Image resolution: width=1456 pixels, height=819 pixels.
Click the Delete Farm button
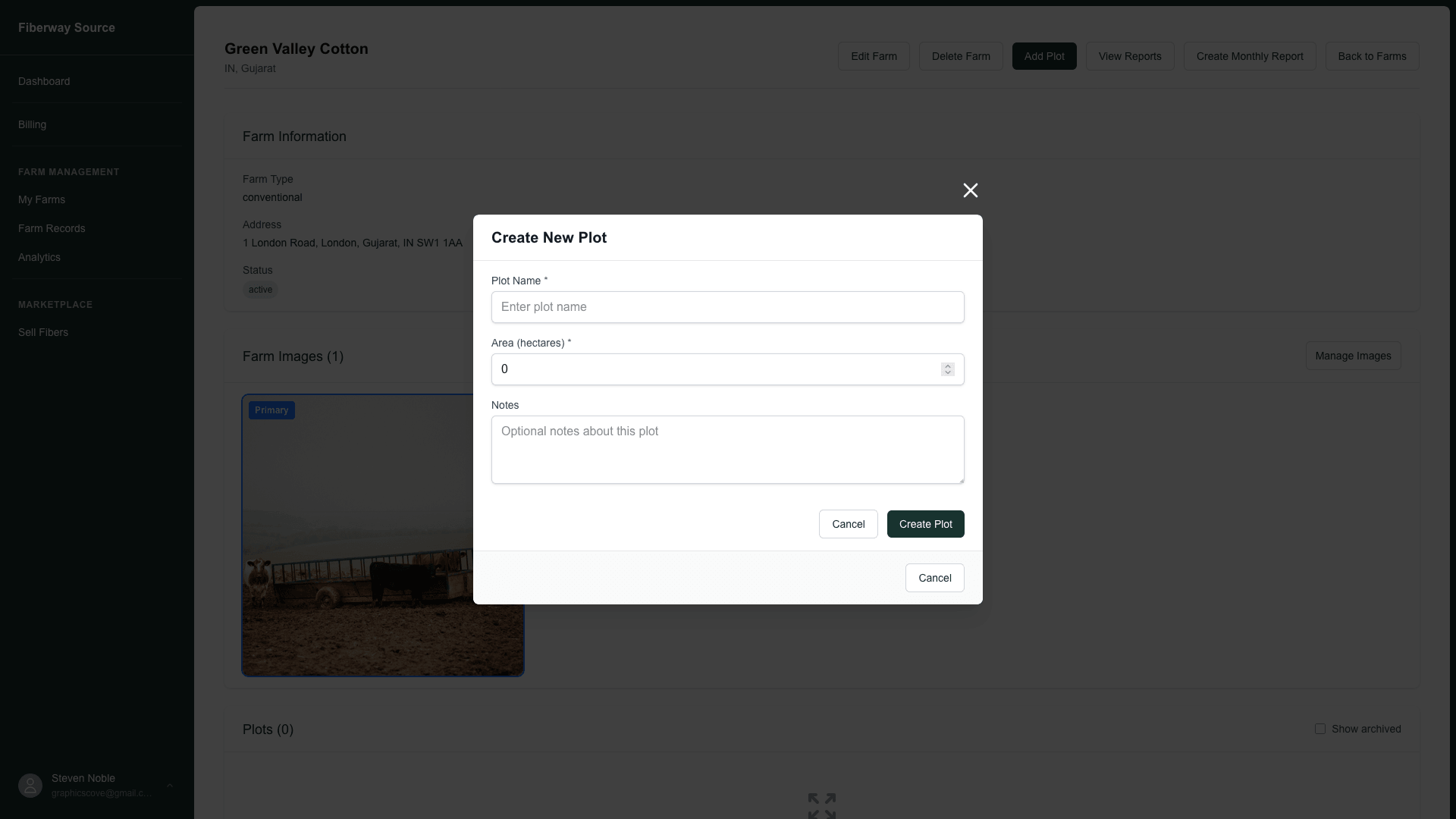click(961, 56)
